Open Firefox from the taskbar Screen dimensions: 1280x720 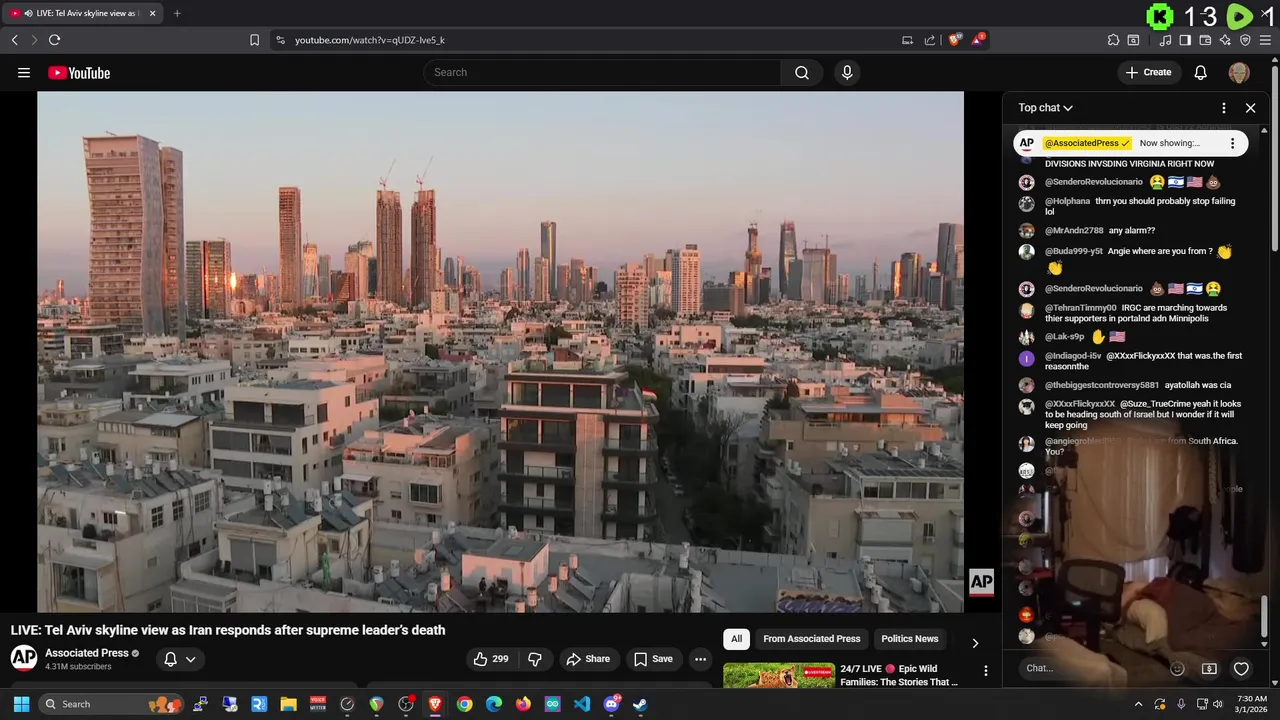tap(523, 704)
